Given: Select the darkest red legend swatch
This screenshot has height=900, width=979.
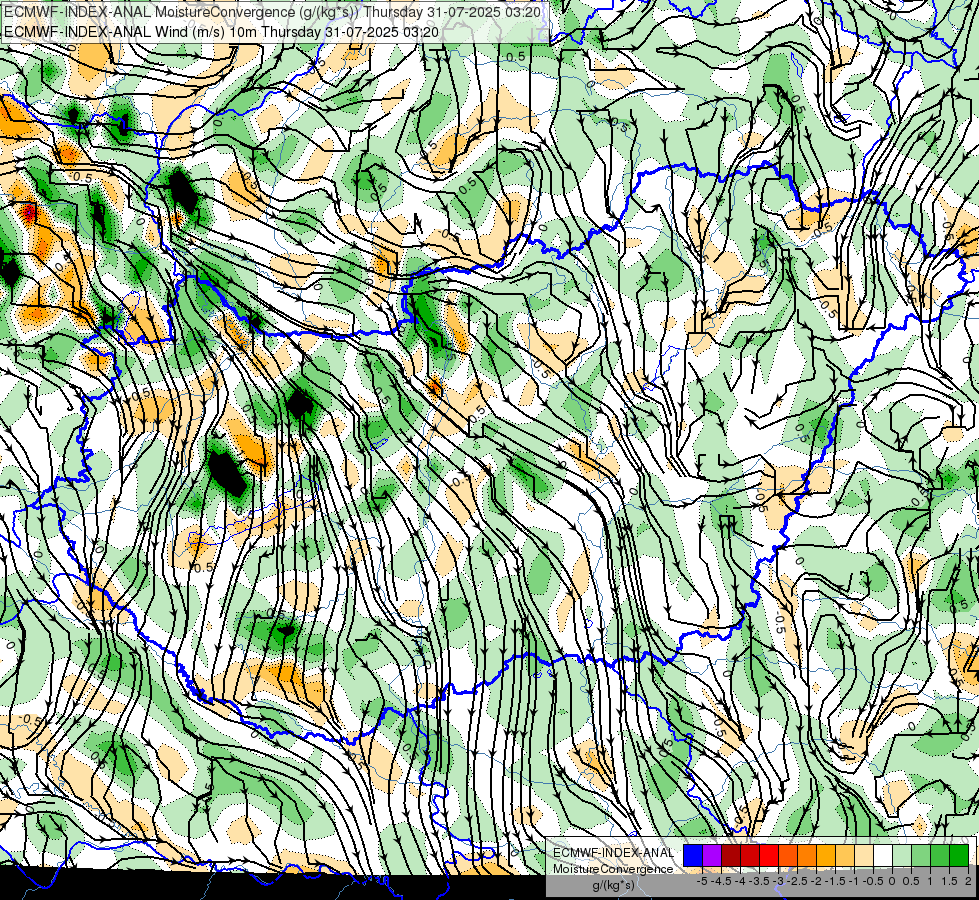Looking at the screenshot, I should point(731,855).
